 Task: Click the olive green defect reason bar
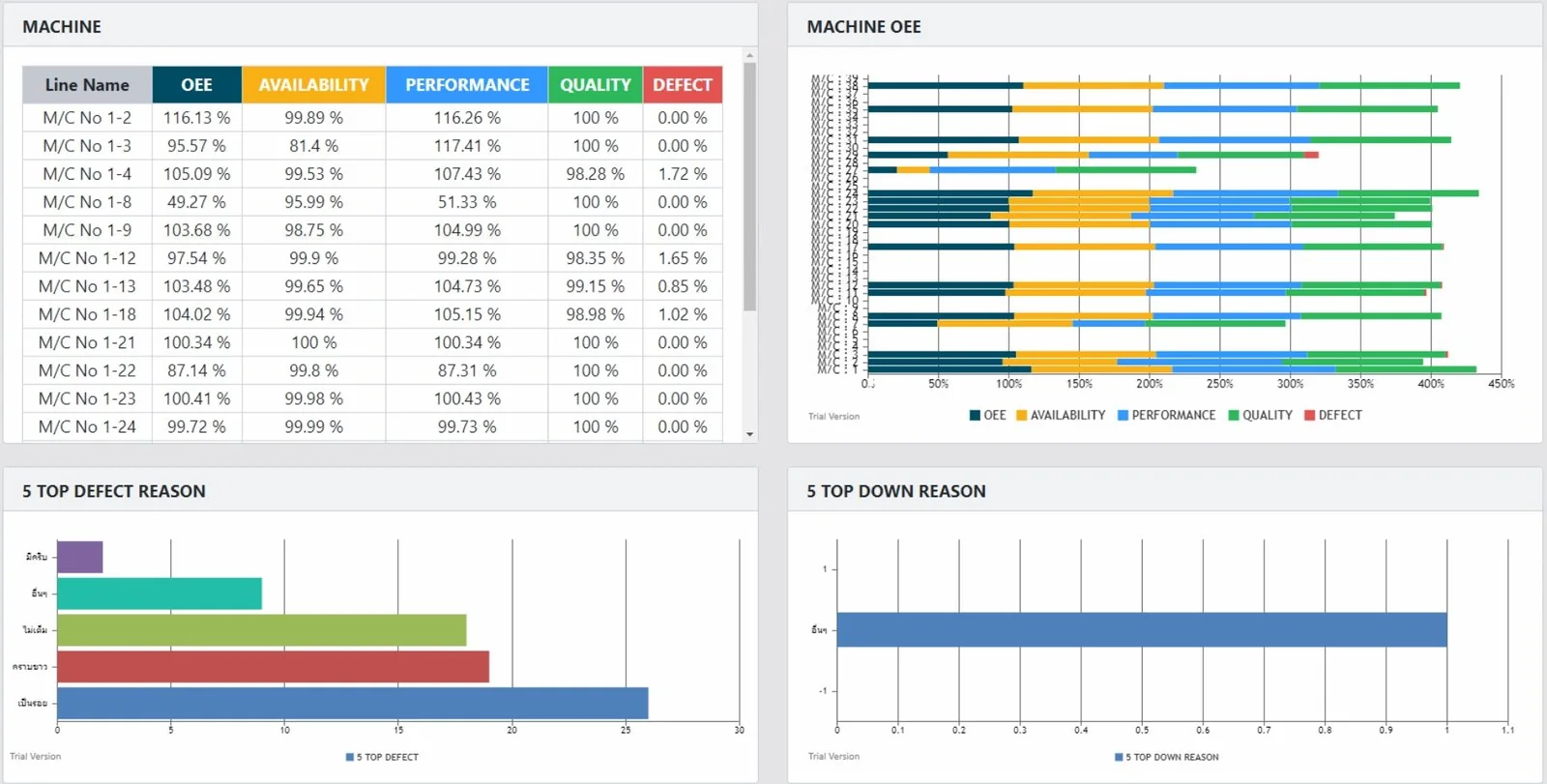(x=262, y=630)
